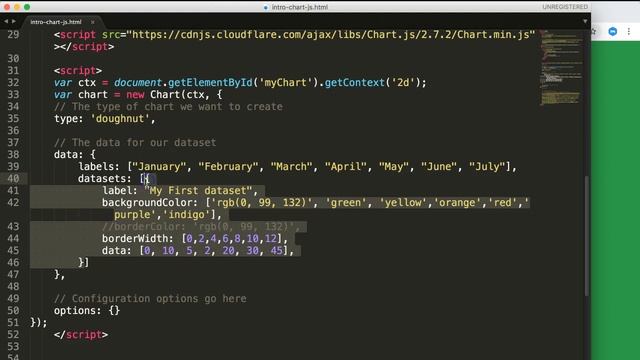This screenshot has height=360, width=640.
Task: Click the new Chart(ctx constructor text
Action: pos(165,95)
